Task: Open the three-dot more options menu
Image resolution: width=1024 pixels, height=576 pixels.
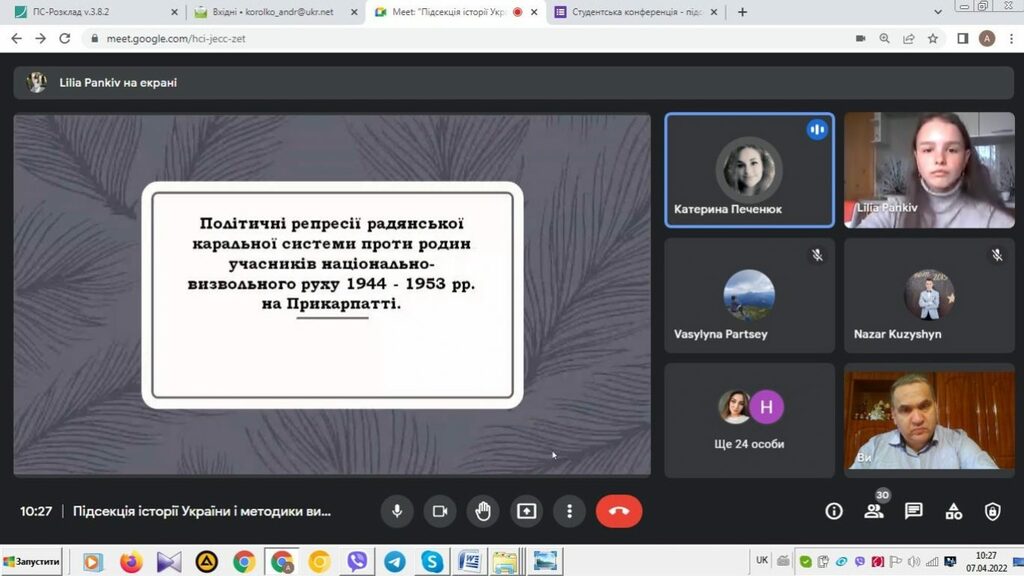Action: (x=569, y=511)
